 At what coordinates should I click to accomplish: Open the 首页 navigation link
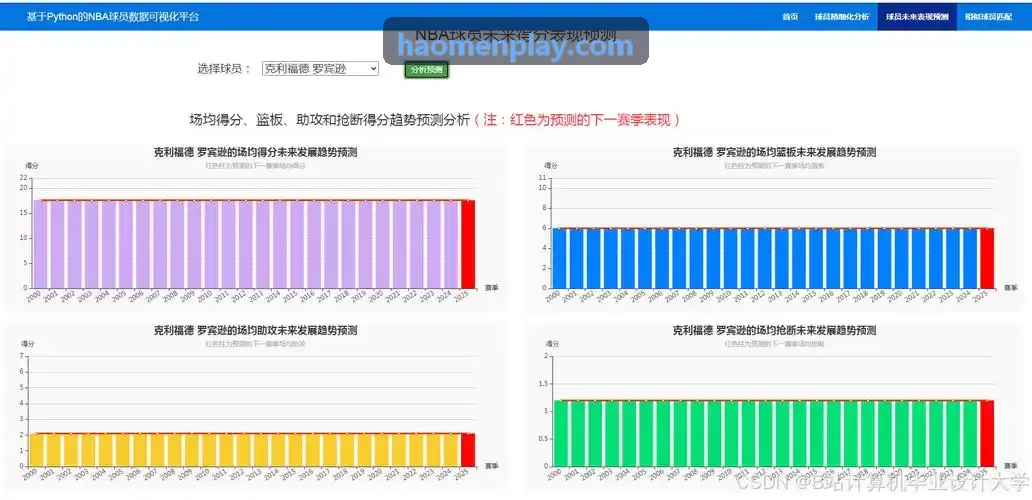click(790, 16)
